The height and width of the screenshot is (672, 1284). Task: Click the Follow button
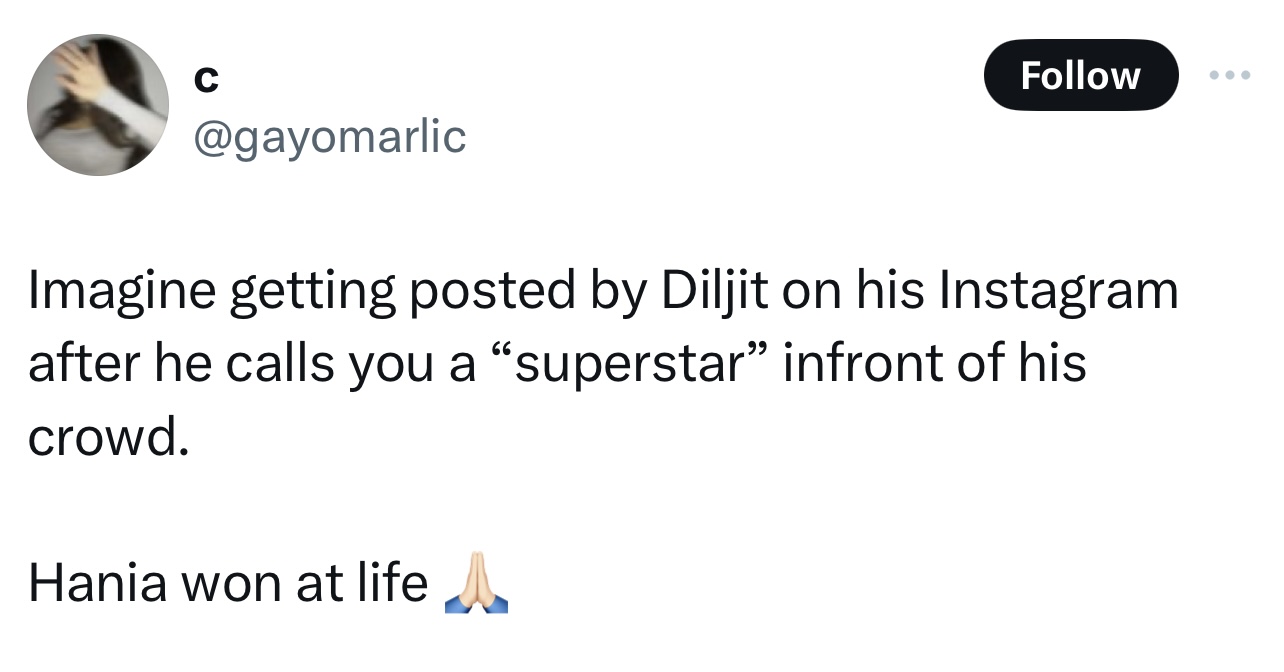[1080, 76]
